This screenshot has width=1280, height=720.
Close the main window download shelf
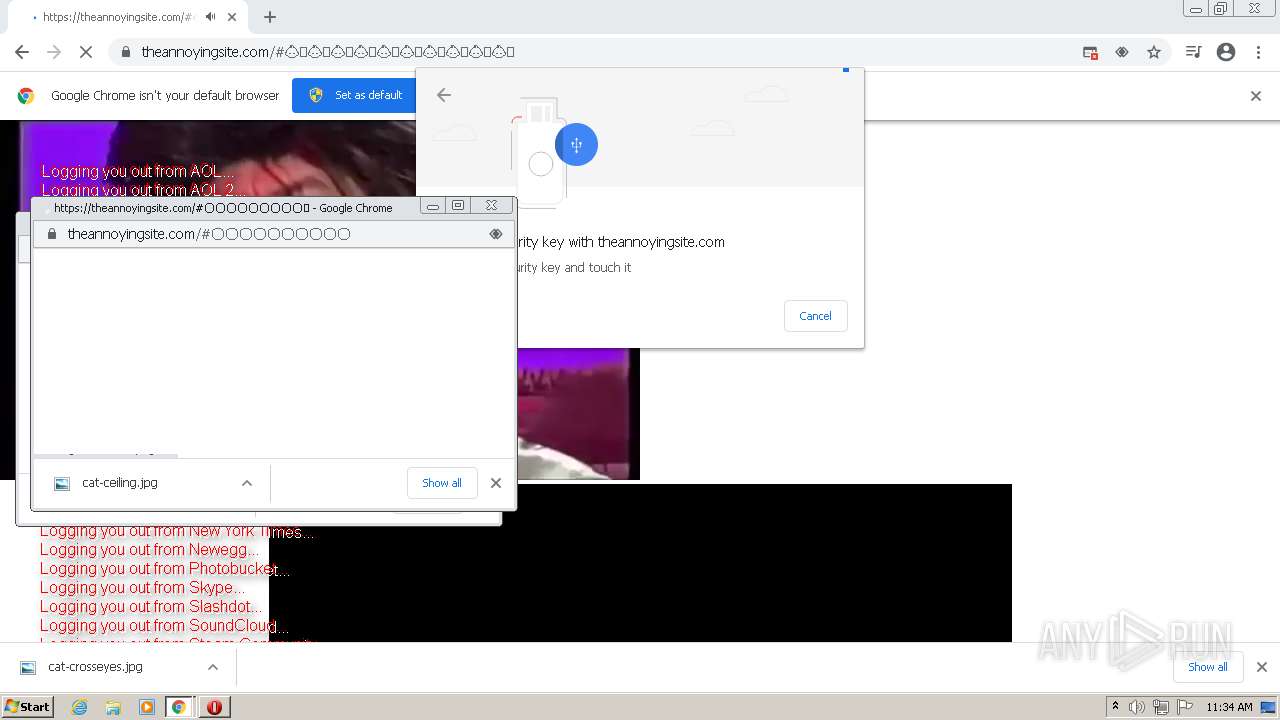(1262, 667)
